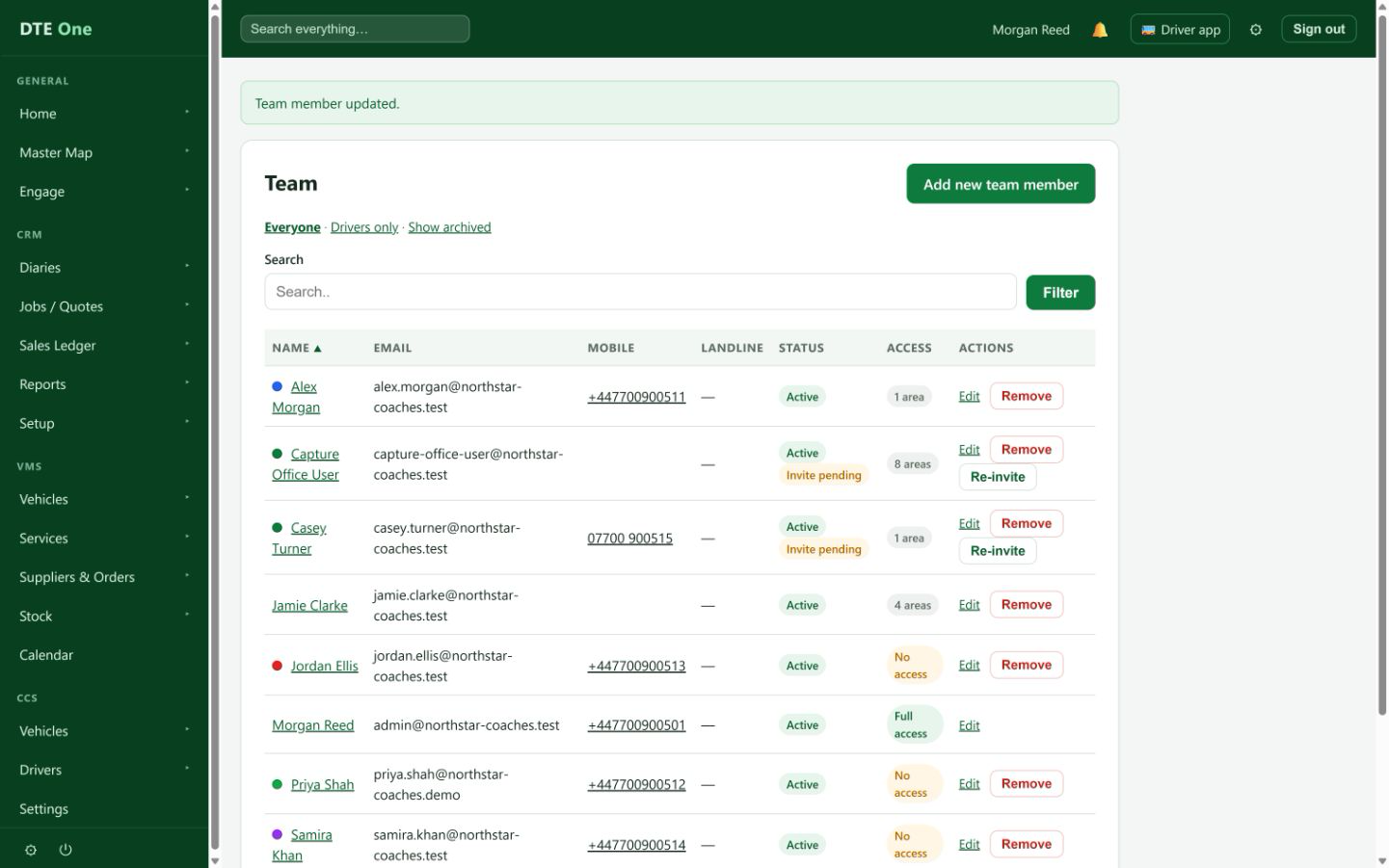
Task: Click the power icon in sidebar footer
Action: pyautogui.click(x=66, y=850)
